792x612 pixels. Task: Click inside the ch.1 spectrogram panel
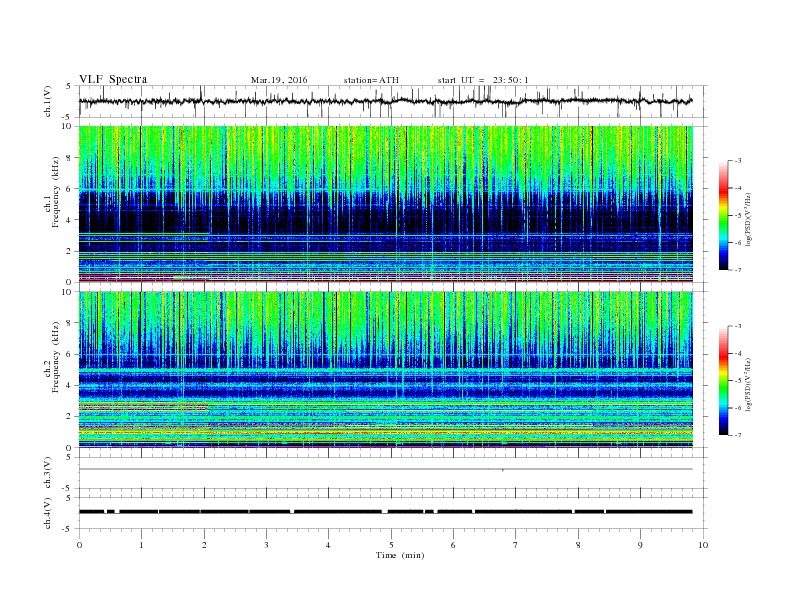(386, 204)
